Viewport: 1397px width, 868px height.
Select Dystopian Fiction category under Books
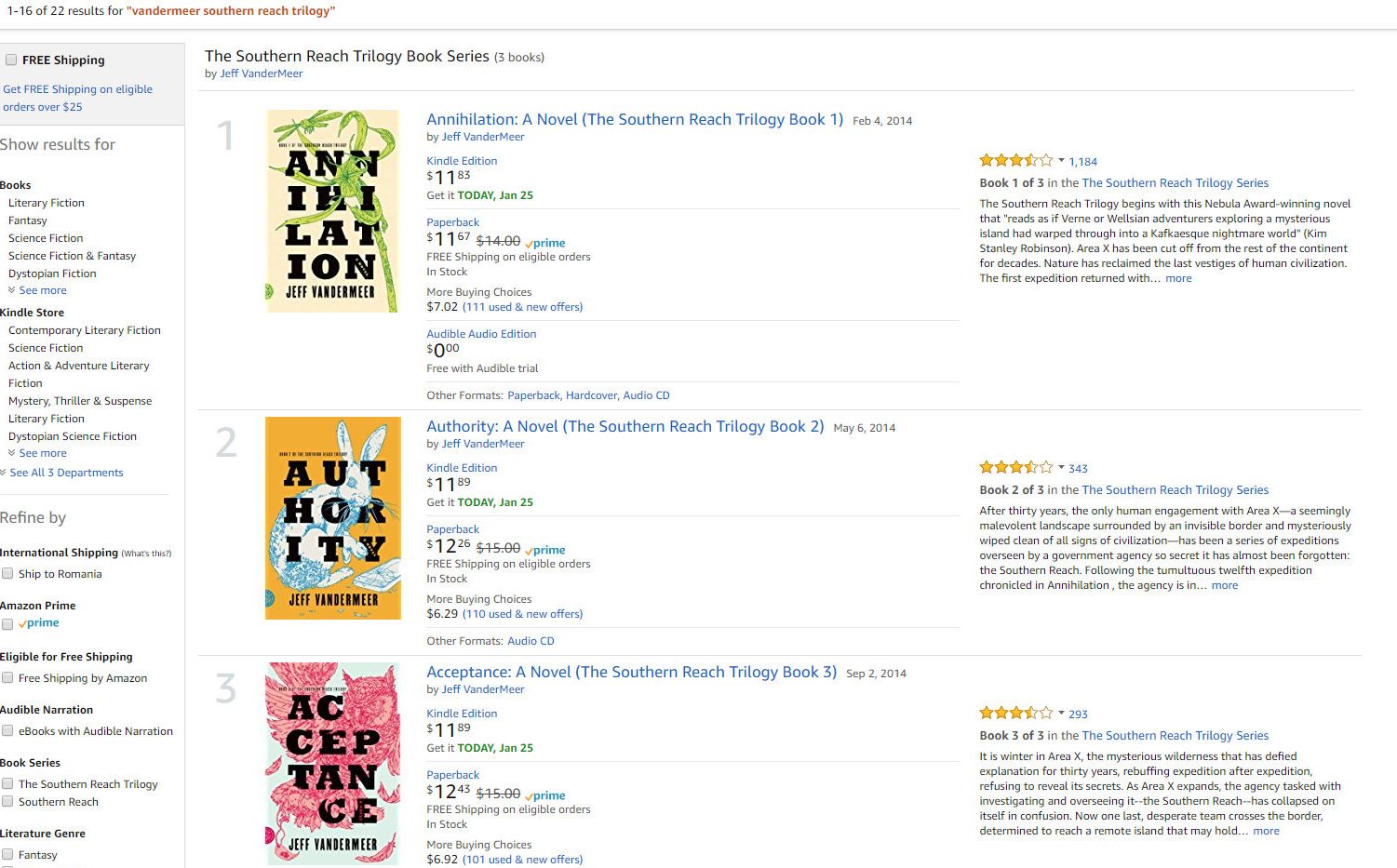click(52, 274)
